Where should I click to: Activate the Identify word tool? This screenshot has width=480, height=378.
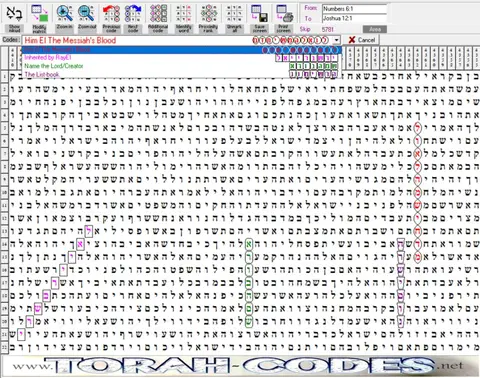184,18
